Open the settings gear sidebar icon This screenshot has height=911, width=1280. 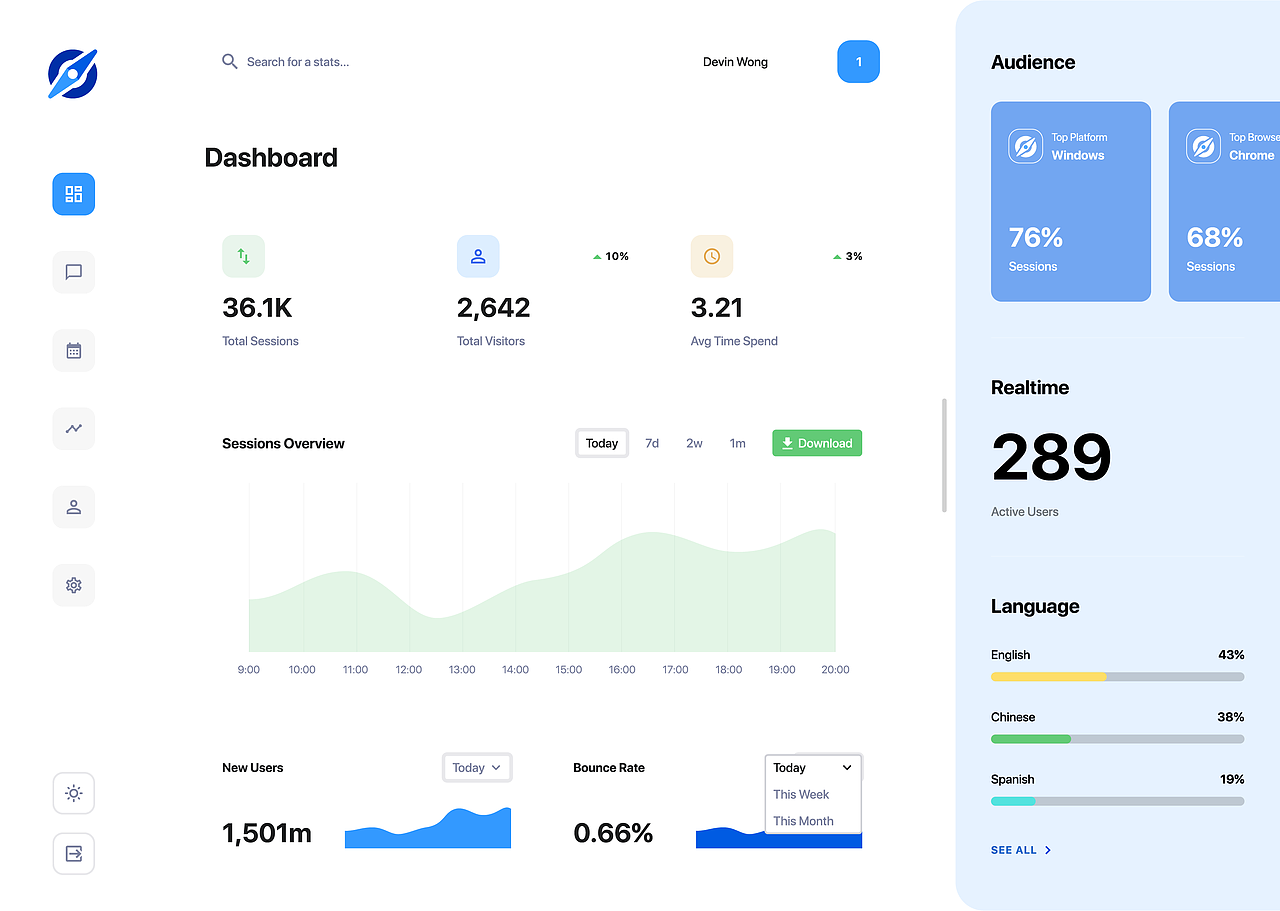click(x=73, y=585)
